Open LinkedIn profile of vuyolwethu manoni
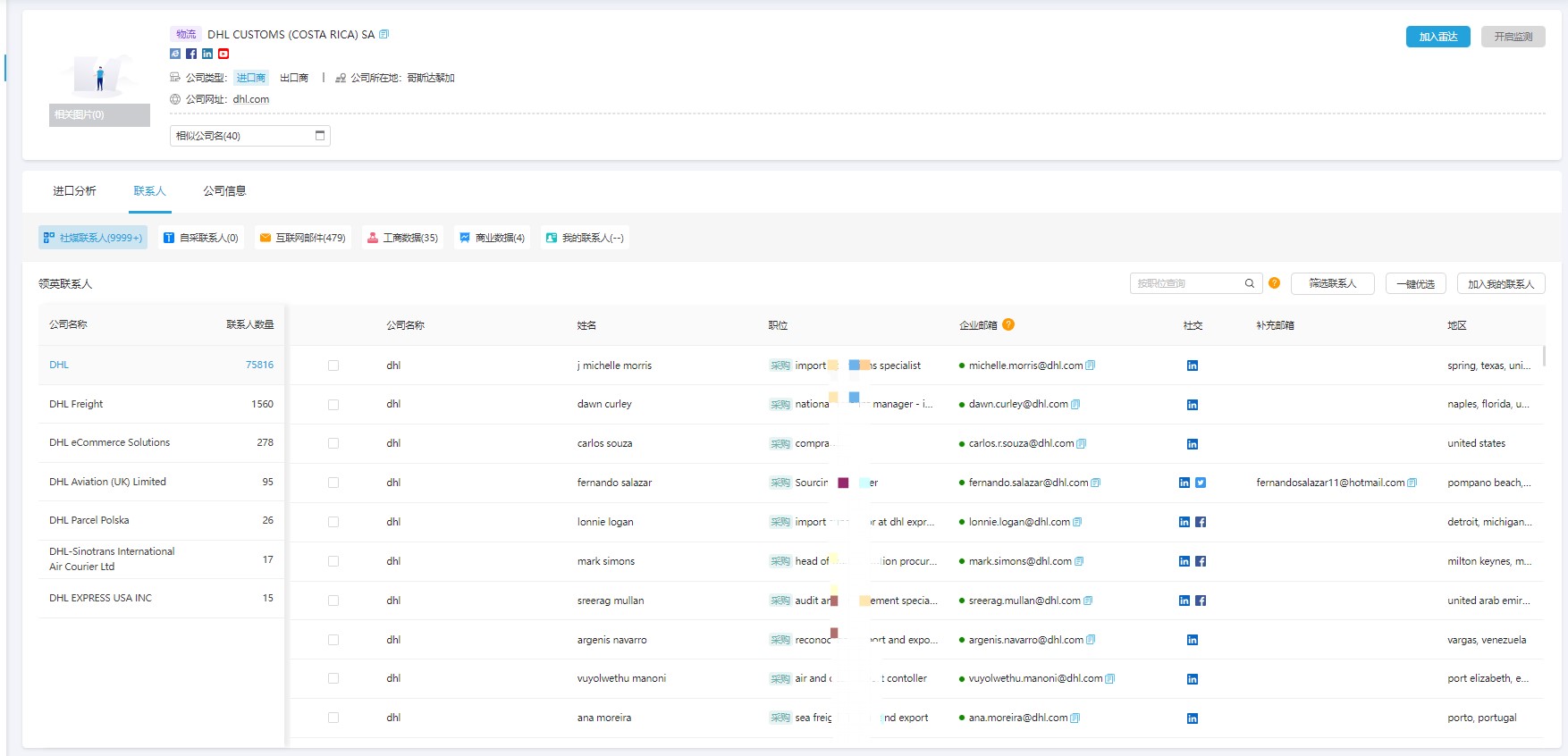The height and width of the screenshot is (756, 1568). (1193, 679)
